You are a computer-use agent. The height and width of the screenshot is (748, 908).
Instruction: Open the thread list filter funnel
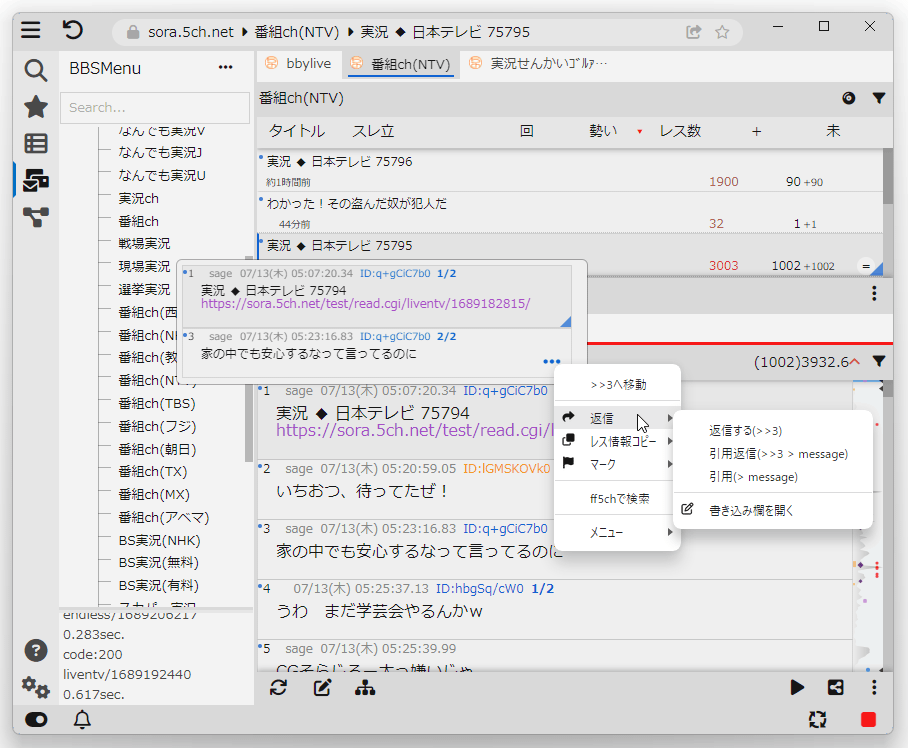[878, 98]
